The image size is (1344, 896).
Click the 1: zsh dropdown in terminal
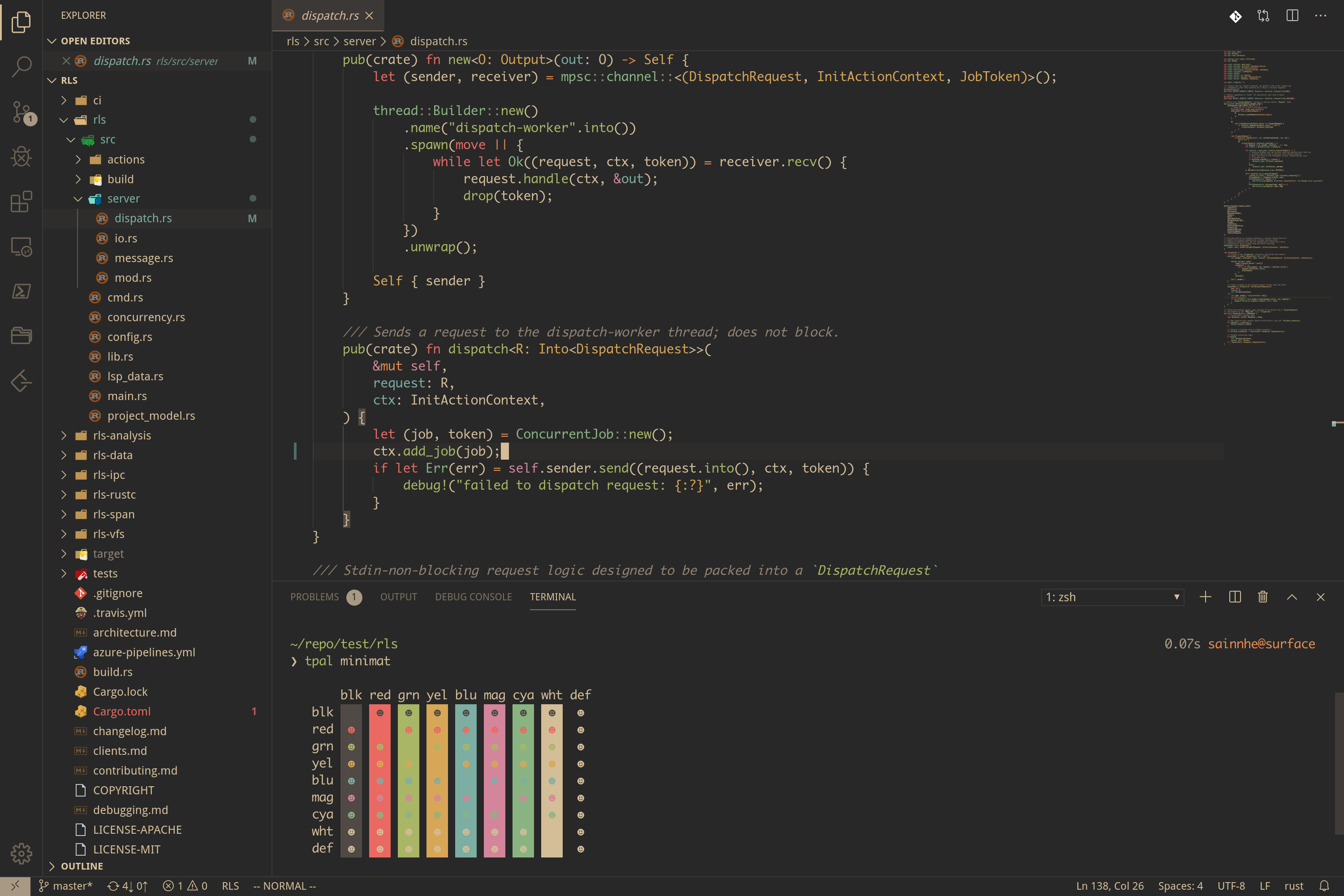tap(1112, 597)
